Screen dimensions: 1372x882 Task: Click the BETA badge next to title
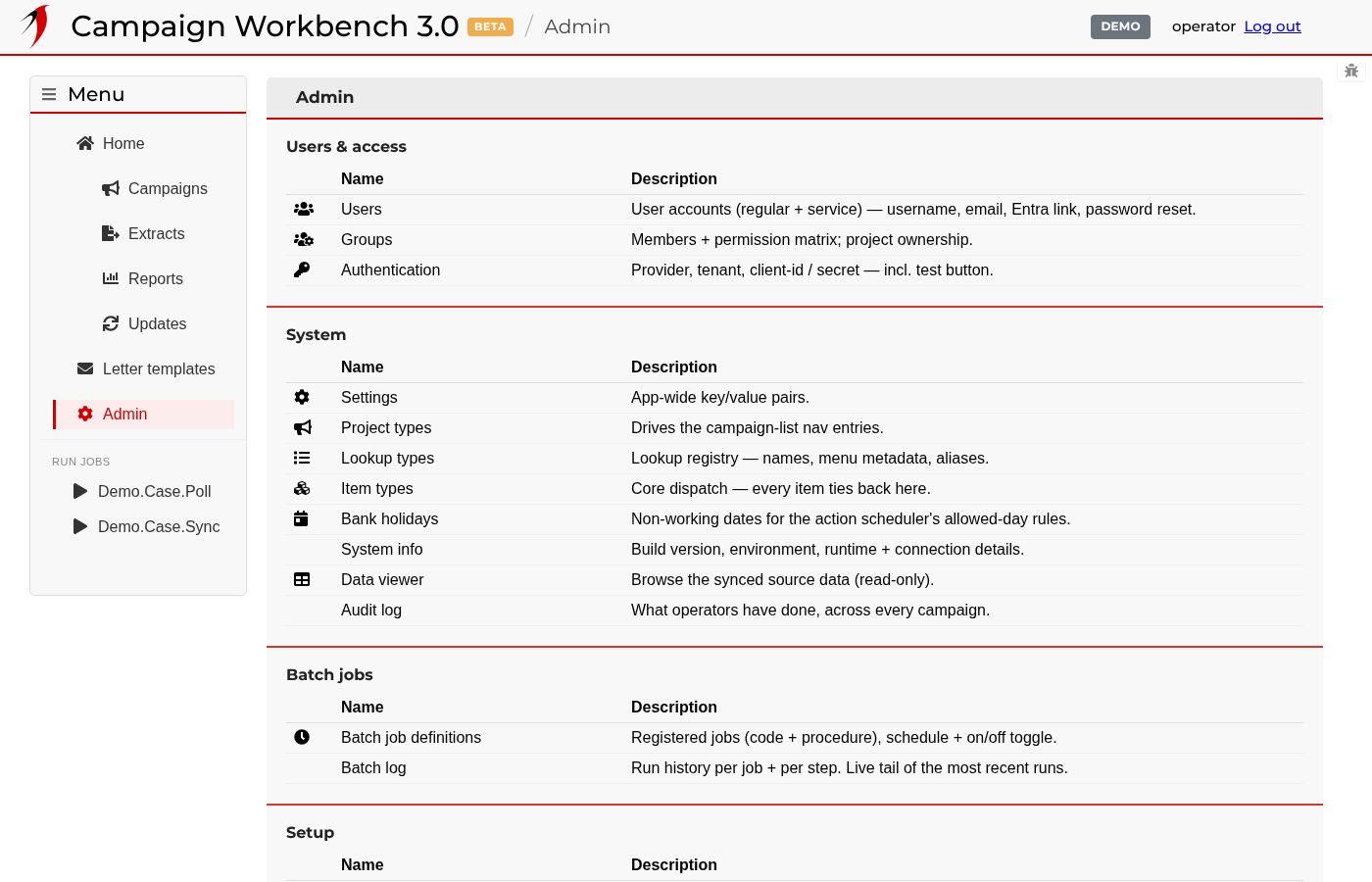click(490, 26)
